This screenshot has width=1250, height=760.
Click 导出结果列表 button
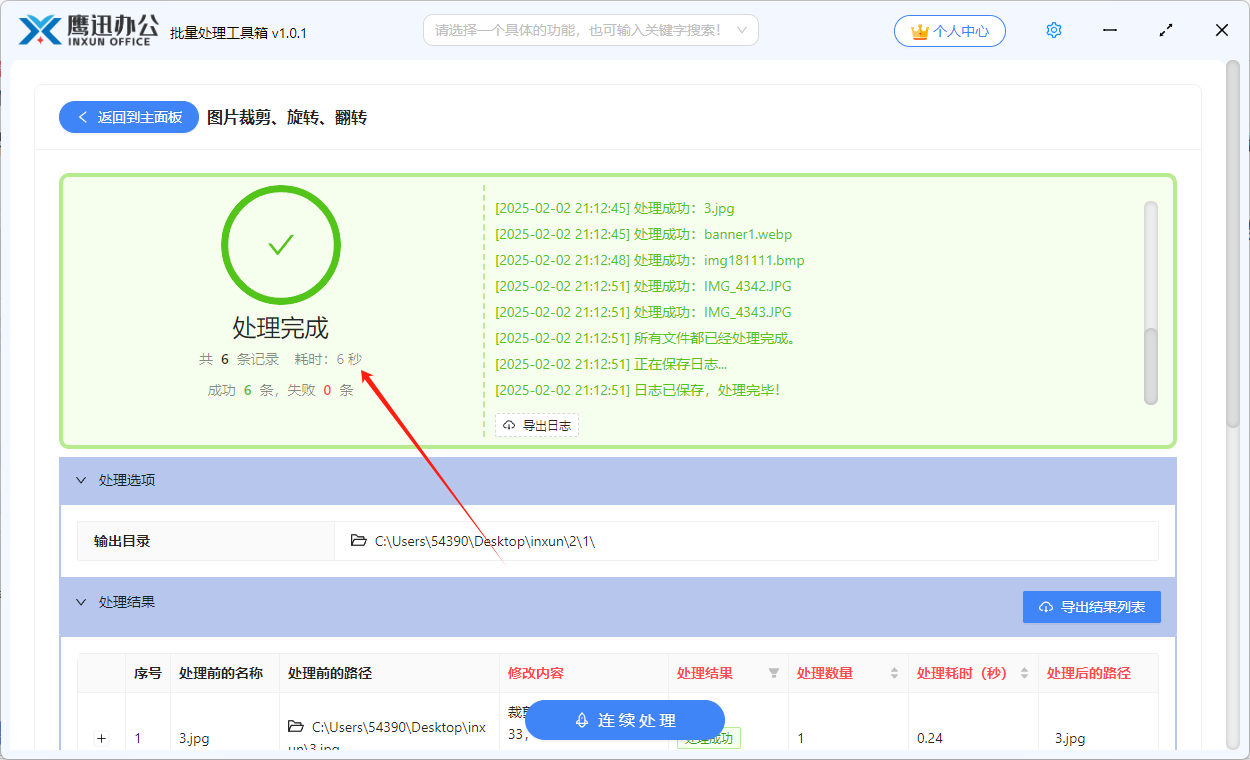tap(1092, 607)
